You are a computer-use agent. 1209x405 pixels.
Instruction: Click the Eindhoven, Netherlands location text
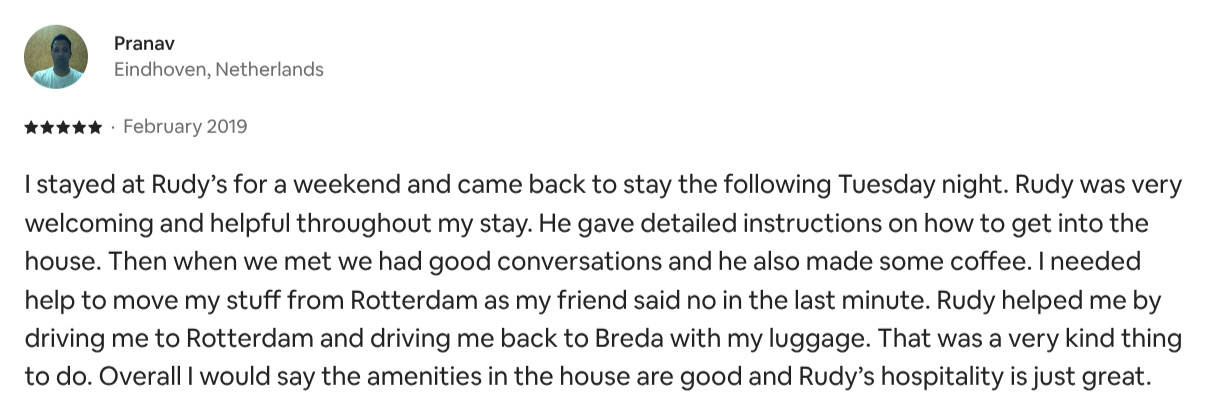tap(218, 70)
